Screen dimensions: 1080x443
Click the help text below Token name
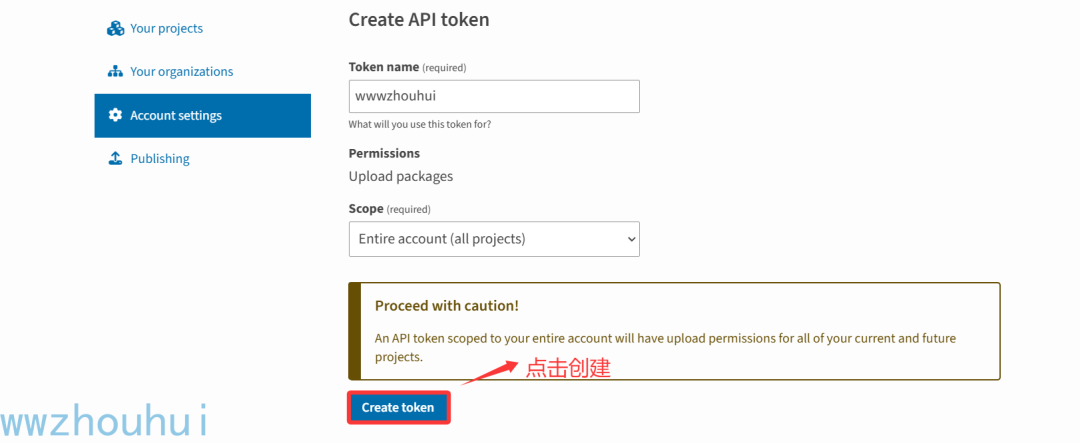[419, 125]
